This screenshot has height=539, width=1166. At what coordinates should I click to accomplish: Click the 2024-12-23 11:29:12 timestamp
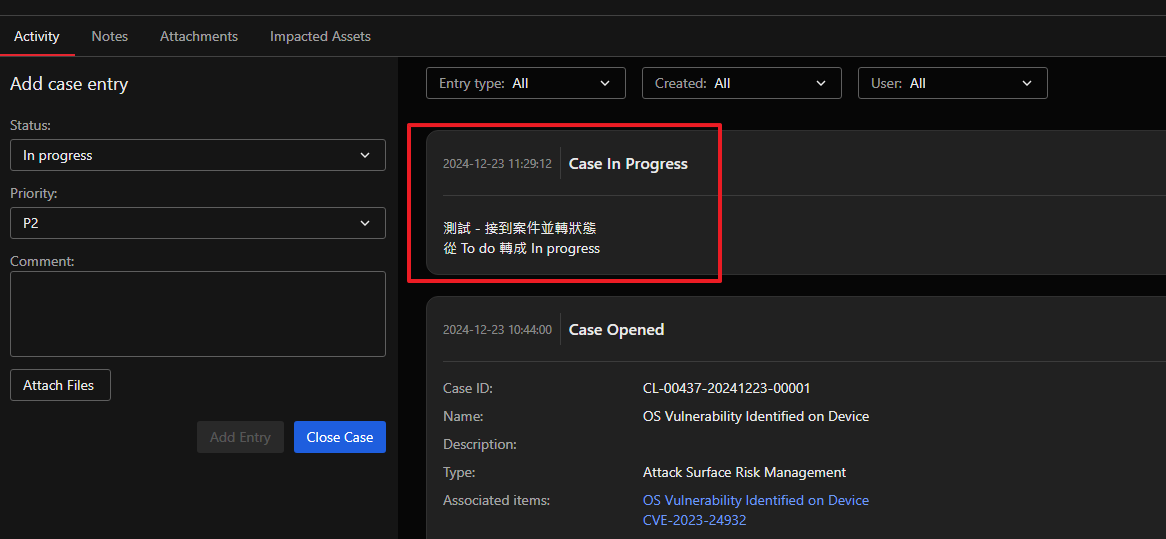(x=497, y=164)
